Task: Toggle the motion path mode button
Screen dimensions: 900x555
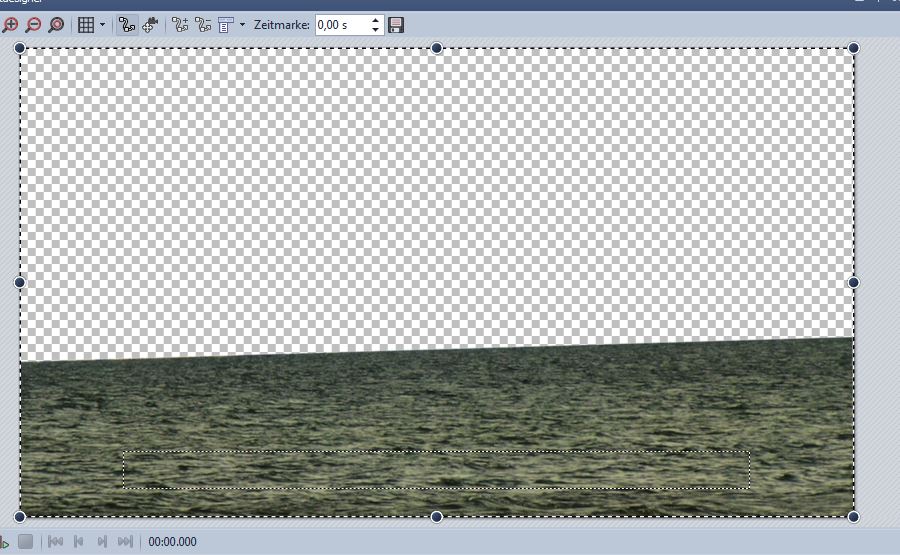Action: (x=127, y=25)
